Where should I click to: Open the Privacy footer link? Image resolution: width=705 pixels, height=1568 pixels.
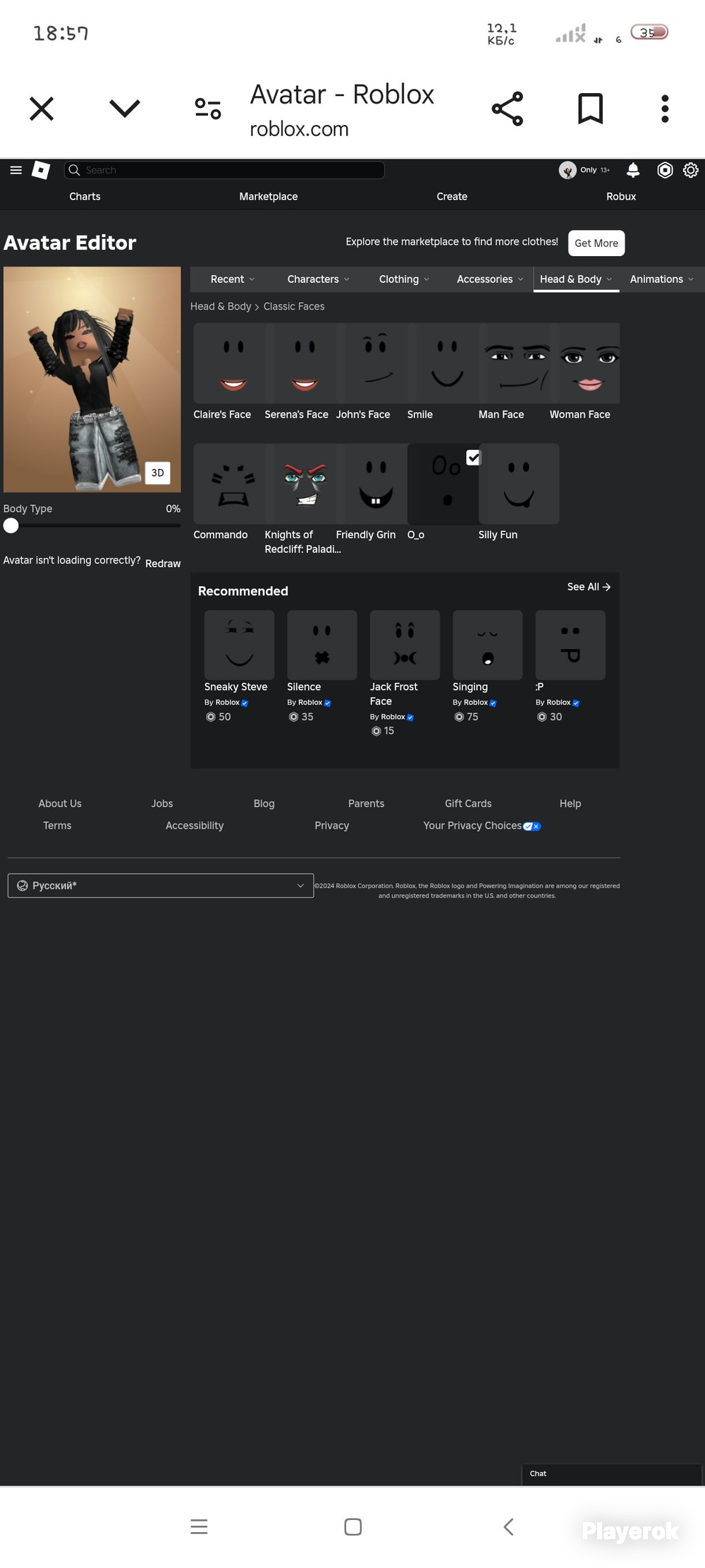point(332,825)
